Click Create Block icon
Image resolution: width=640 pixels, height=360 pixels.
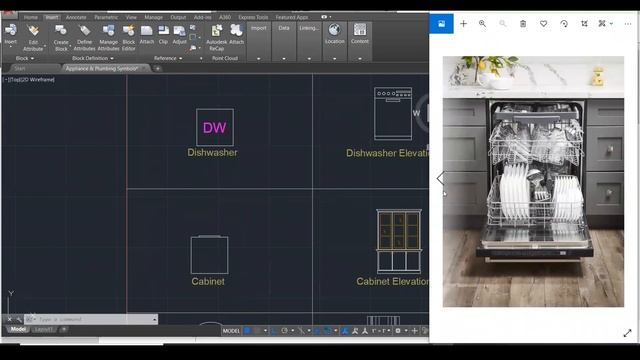click(x=61, y=31)
